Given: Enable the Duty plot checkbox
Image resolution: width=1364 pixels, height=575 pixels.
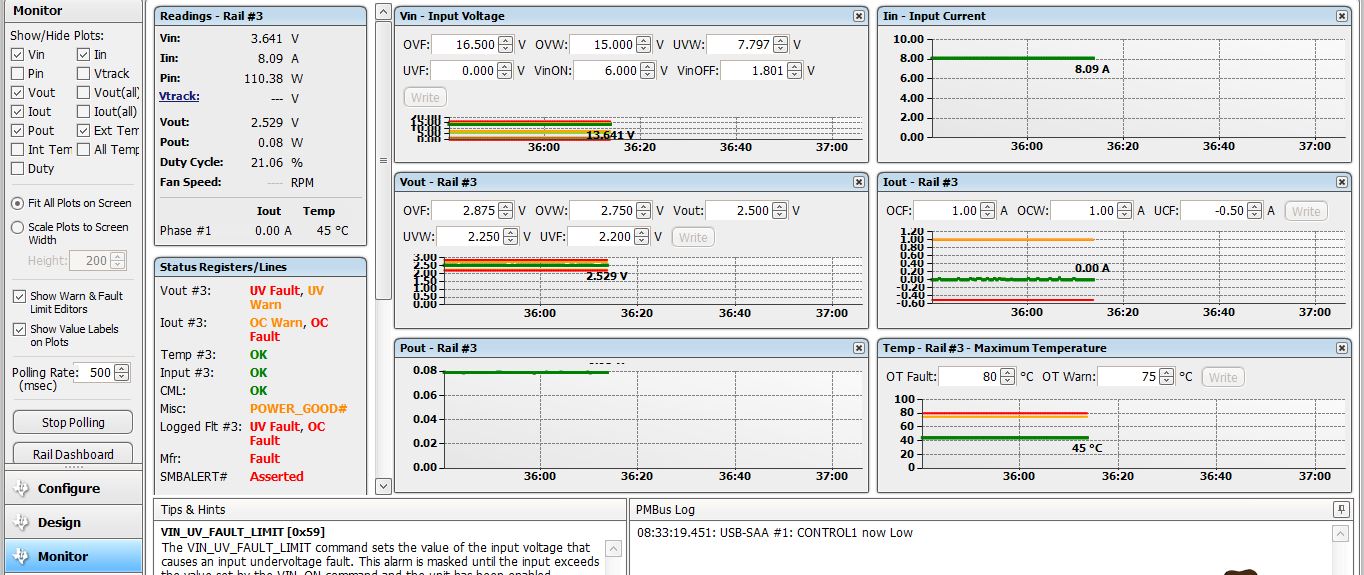Looking at the screenshot, I should (x=19, y=169).
